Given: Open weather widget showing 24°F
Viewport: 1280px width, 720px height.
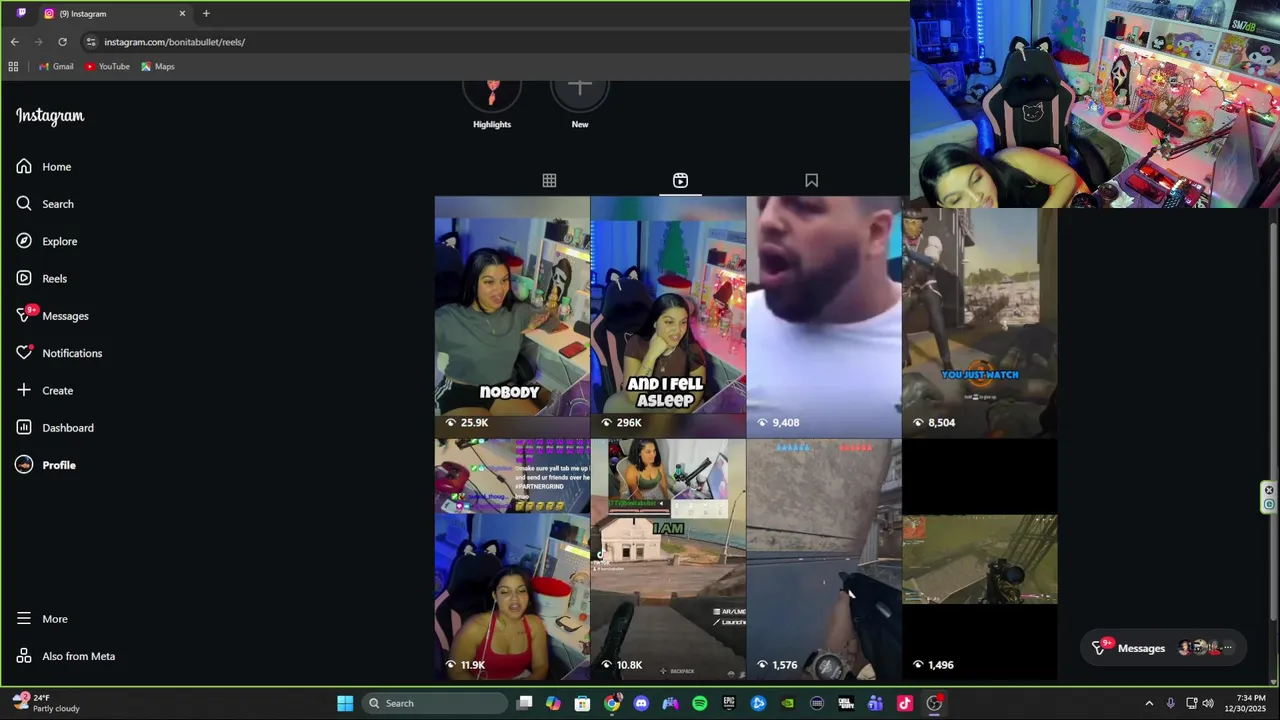Looking at the screenshot, I should click(x=46, y=703).
